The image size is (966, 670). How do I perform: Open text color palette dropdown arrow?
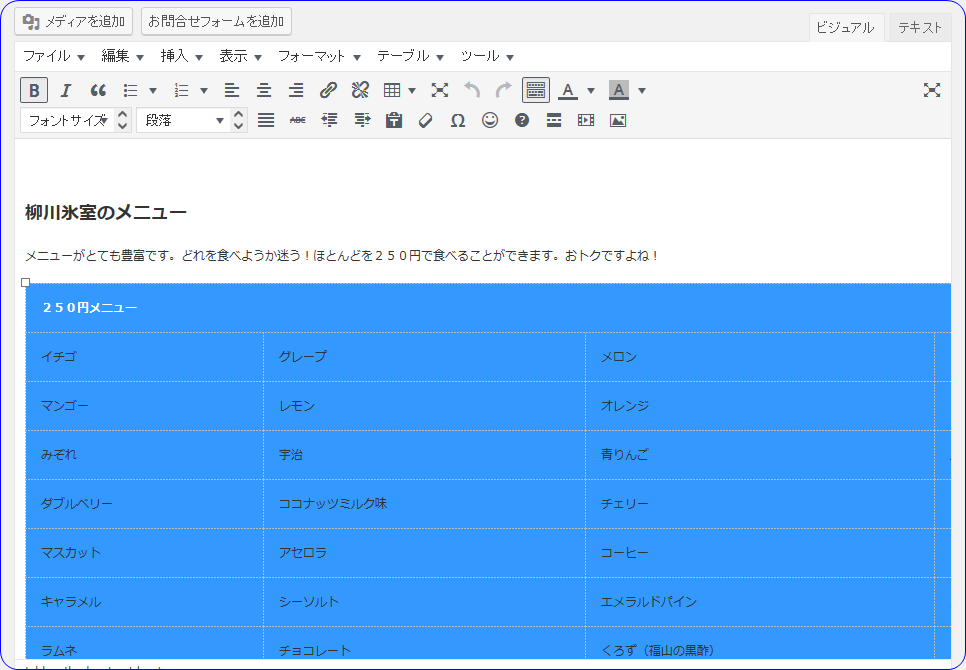tap(591, 91)
